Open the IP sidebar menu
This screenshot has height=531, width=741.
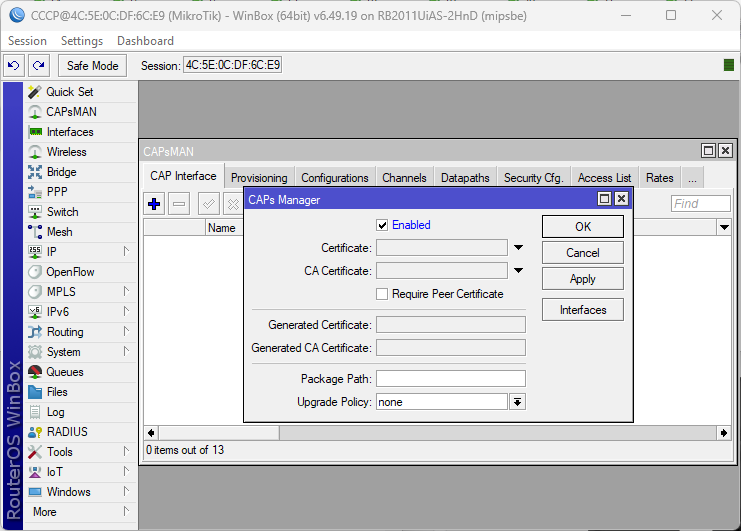click(x=80, y=252)
